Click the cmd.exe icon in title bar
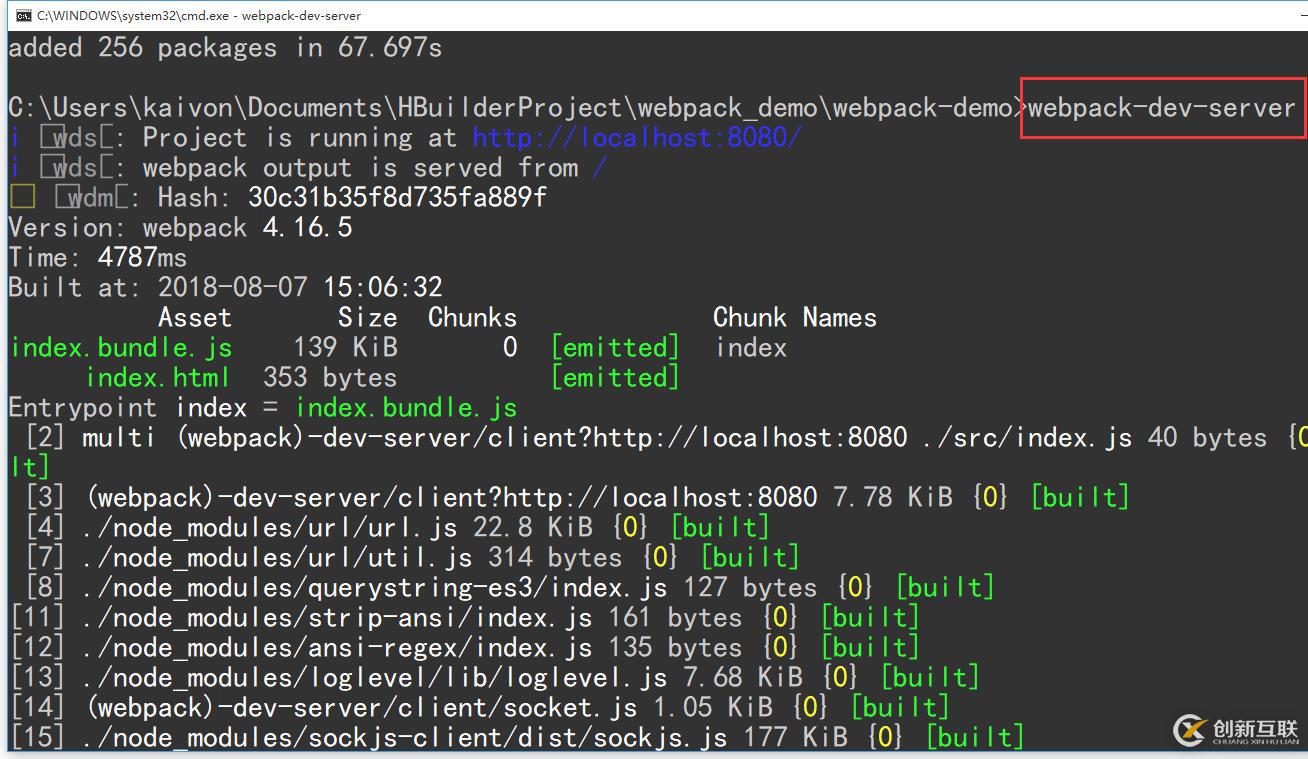Image resolution: width=1308 pixels, height=759 pixels. [21, 15]
